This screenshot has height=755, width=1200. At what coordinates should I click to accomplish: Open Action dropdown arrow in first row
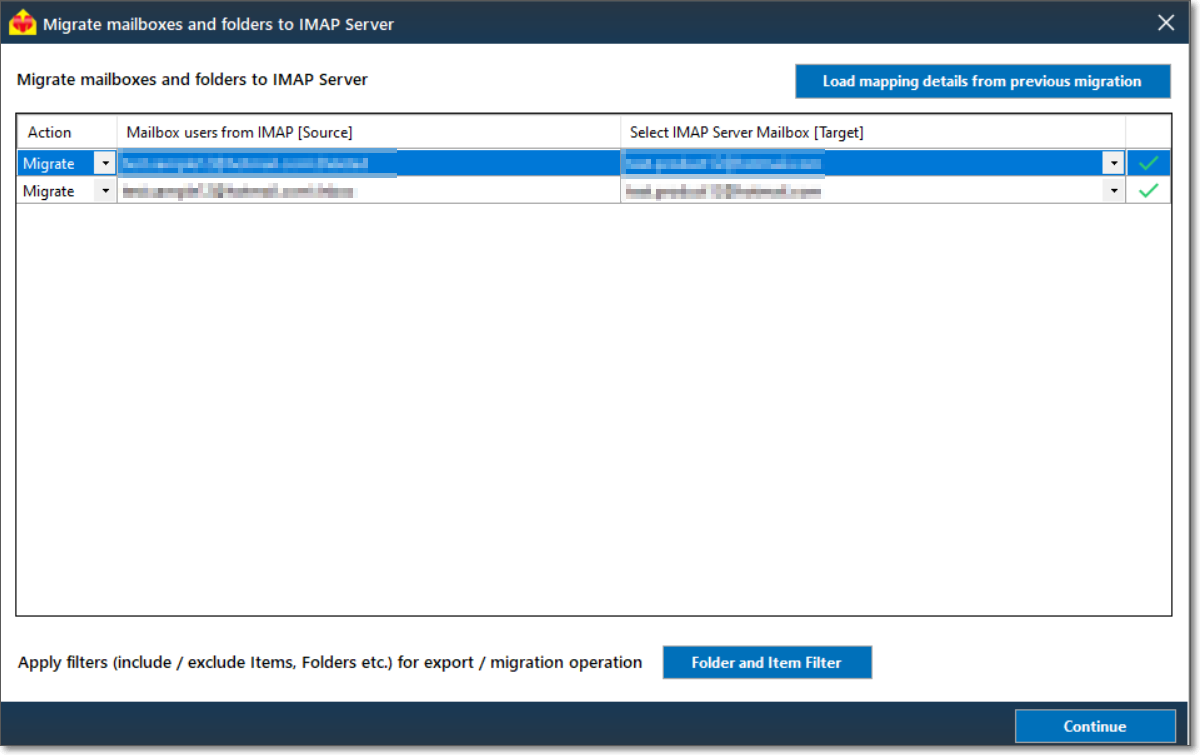point(105,163)
